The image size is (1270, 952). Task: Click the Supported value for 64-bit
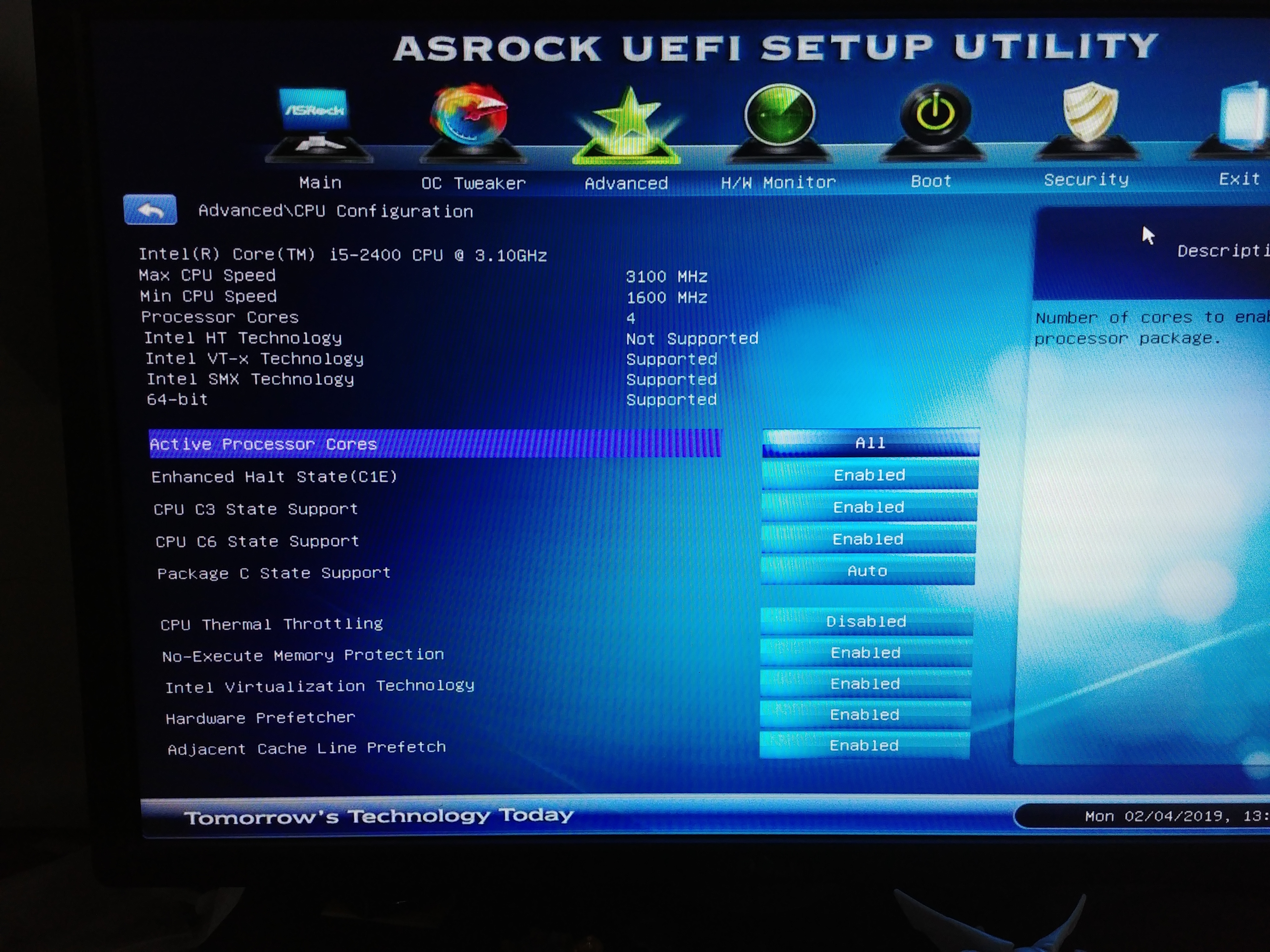671,399
